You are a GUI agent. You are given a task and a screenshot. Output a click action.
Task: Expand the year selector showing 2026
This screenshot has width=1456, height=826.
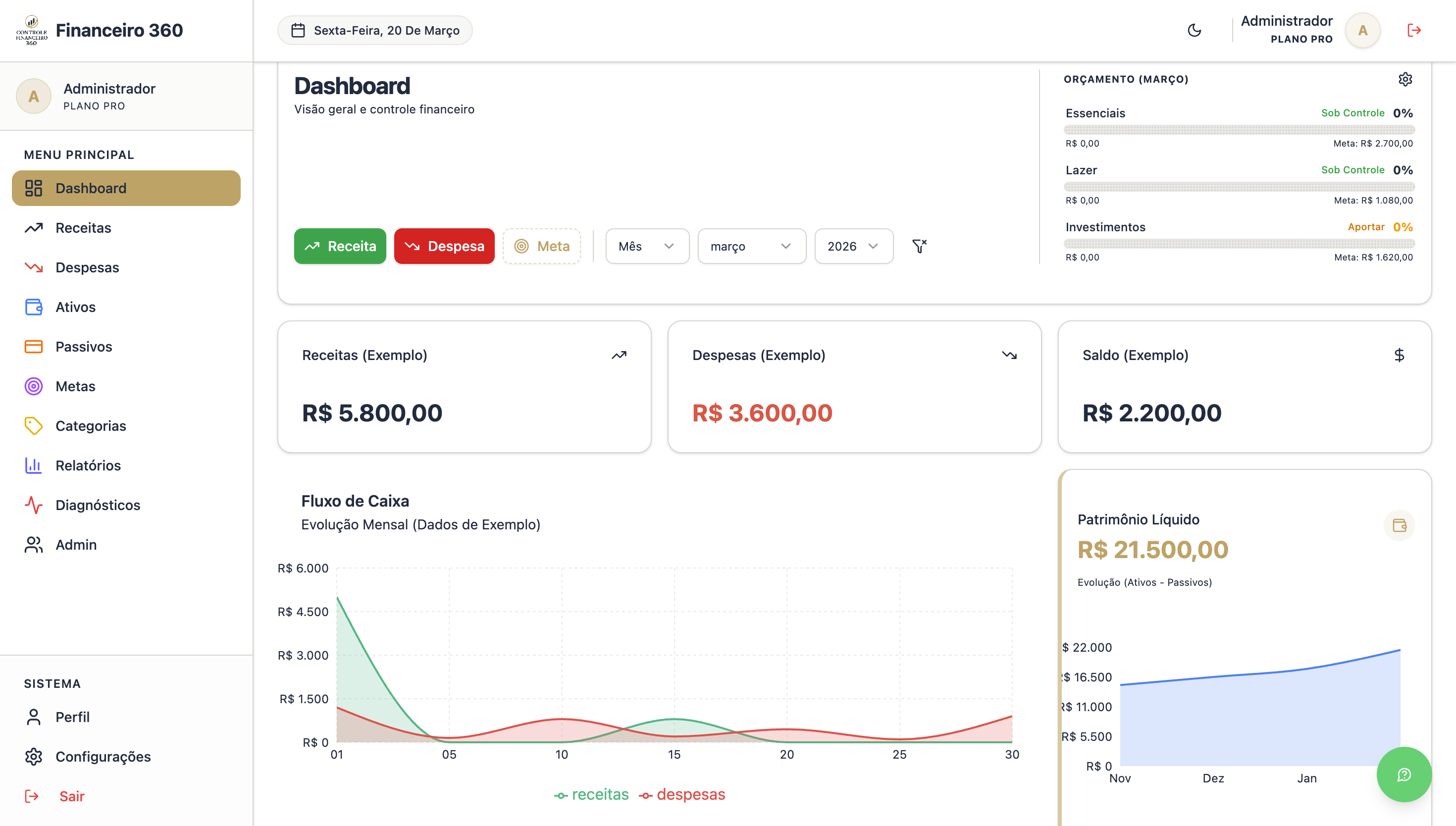(x=853, y=246)
